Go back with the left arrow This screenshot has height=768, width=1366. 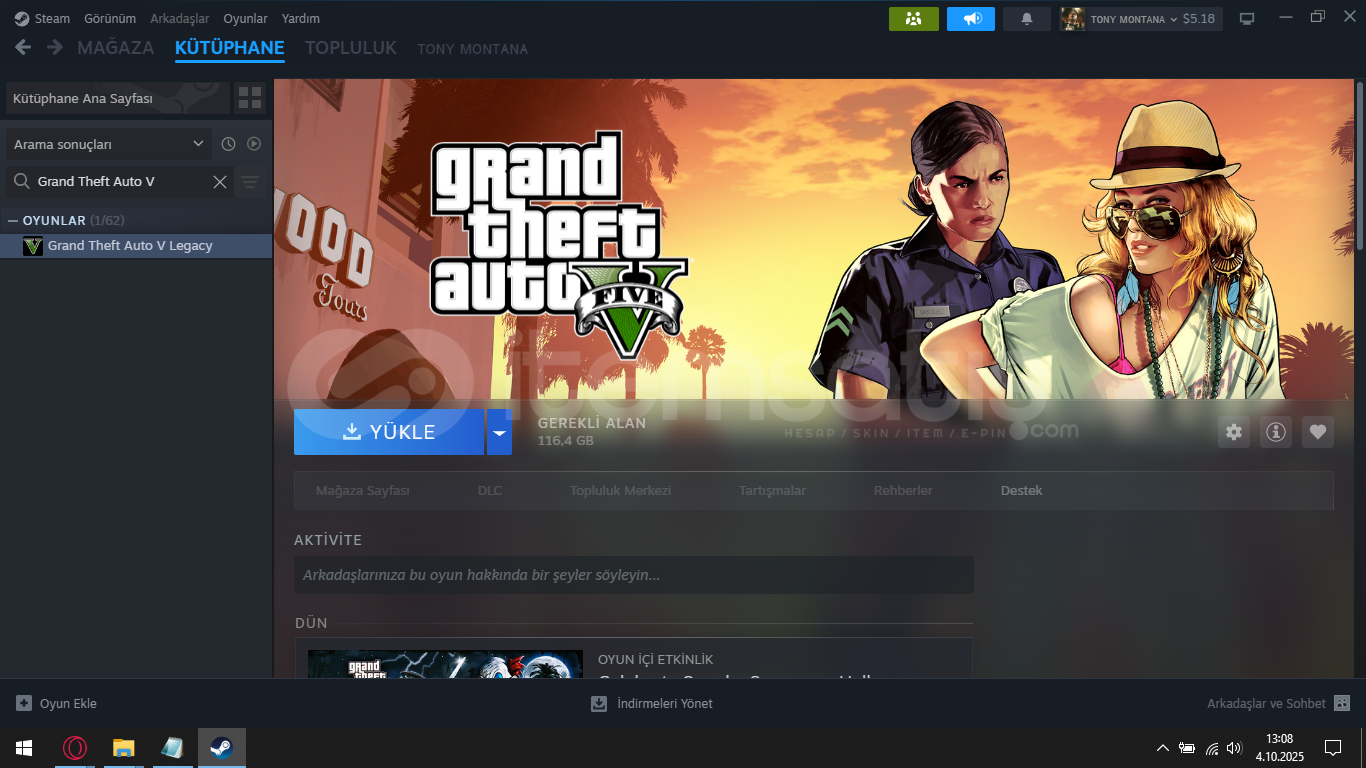pyautogui.click(x=23, y=48)
